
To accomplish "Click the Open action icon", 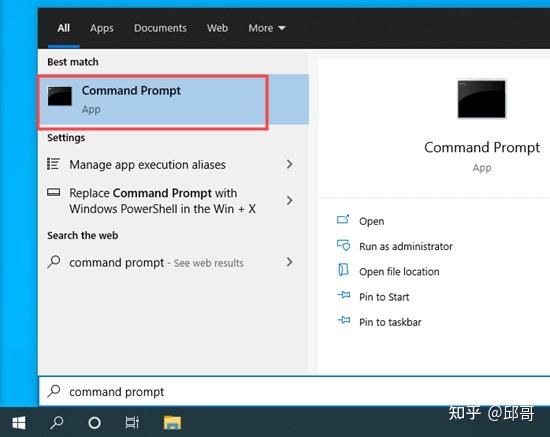I will 343,220.
